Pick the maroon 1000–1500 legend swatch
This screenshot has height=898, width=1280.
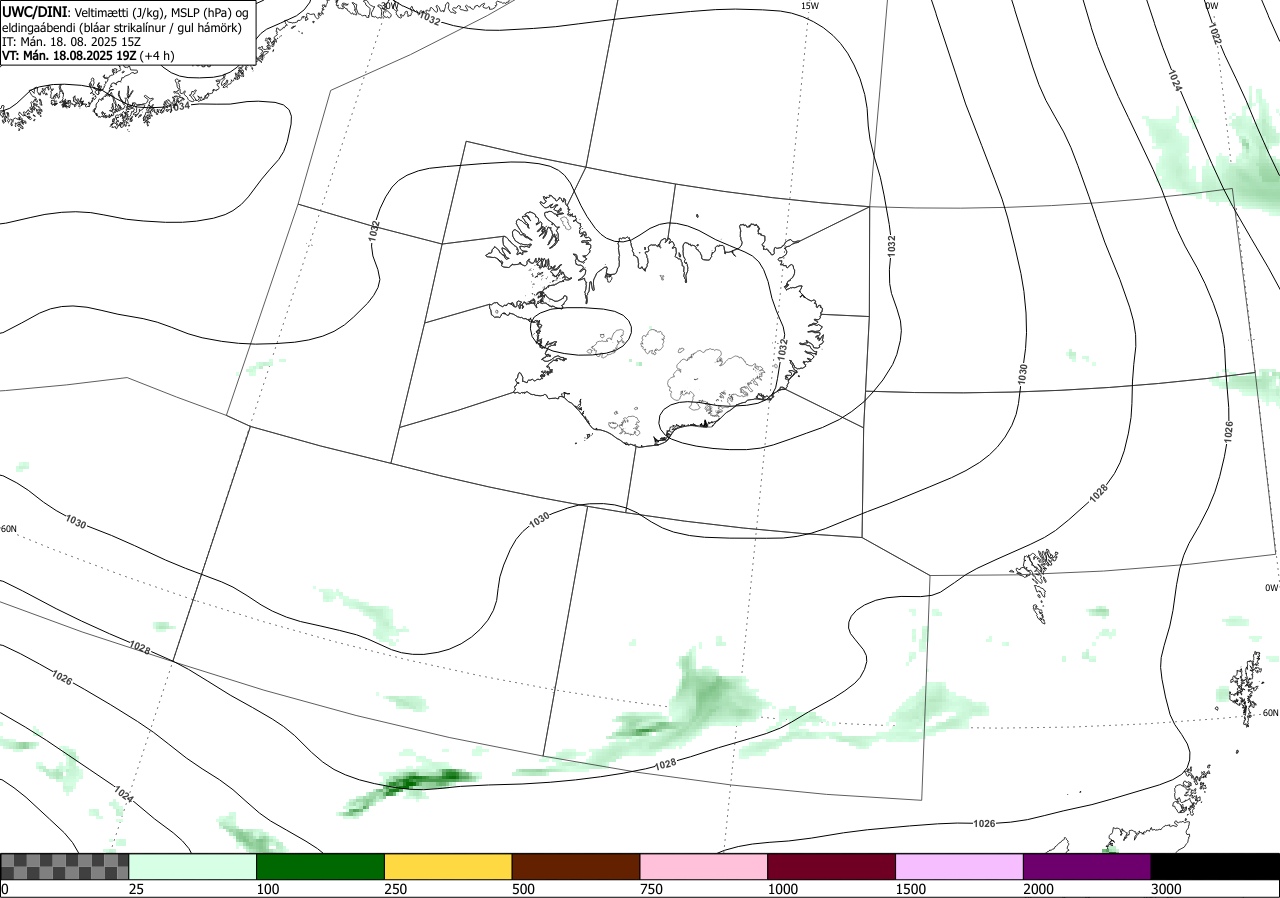click(x=832, y=866)
